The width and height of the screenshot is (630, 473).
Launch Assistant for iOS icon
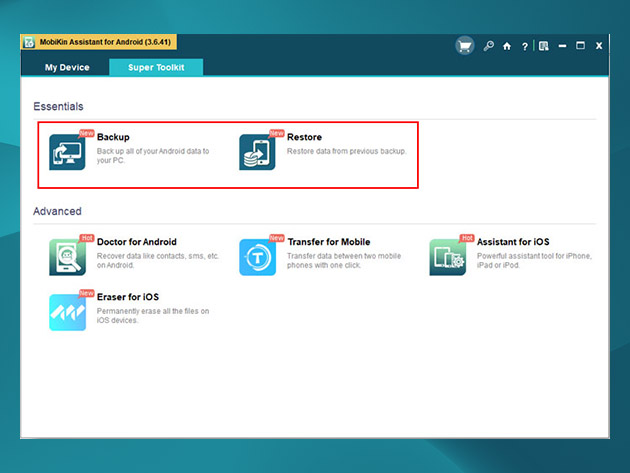click(447, 257)
